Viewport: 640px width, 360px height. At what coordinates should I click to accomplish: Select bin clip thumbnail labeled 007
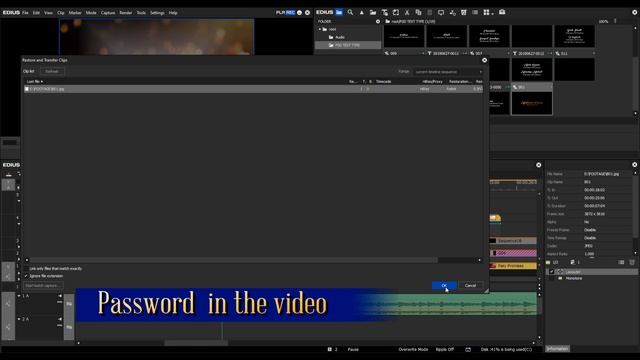[489, 36]
